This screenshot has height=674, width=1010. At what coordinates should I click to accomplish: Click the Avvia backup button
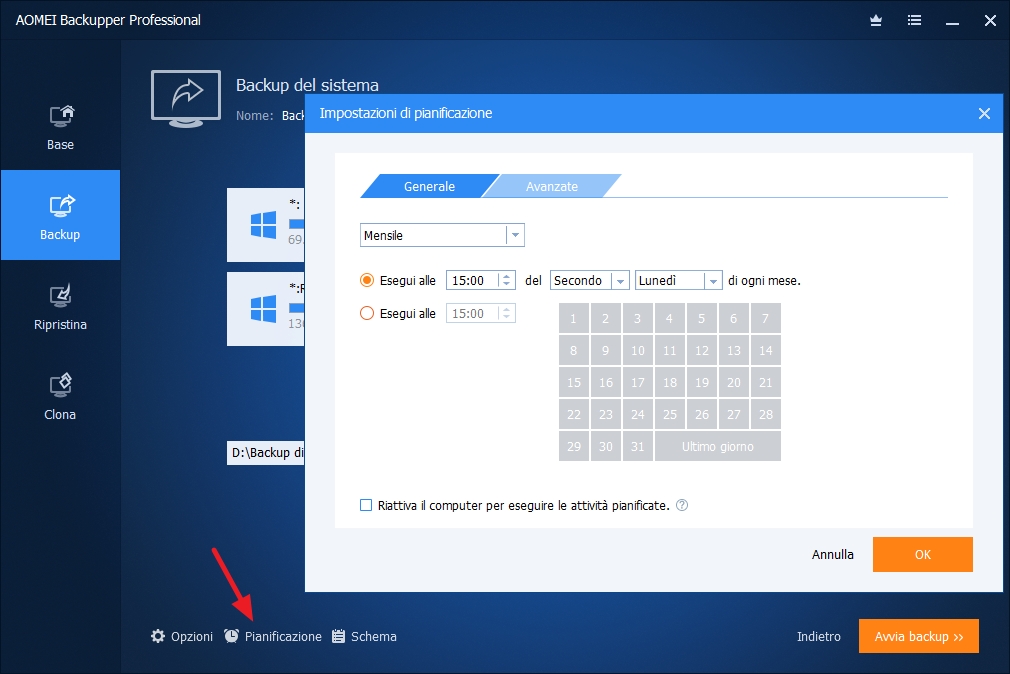click(x=919, y=636)
